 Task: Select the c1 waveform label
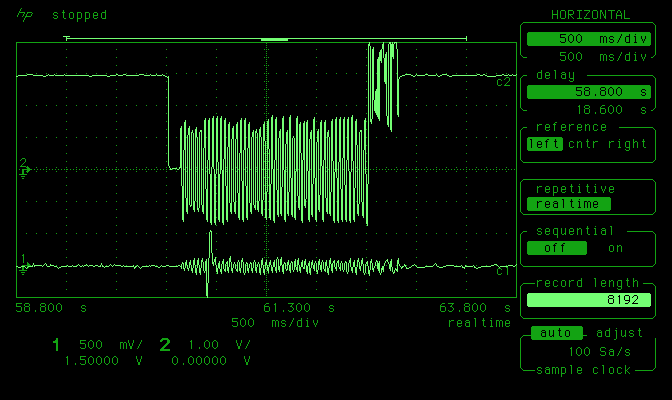pyautogui.click(x=503, y=270)
